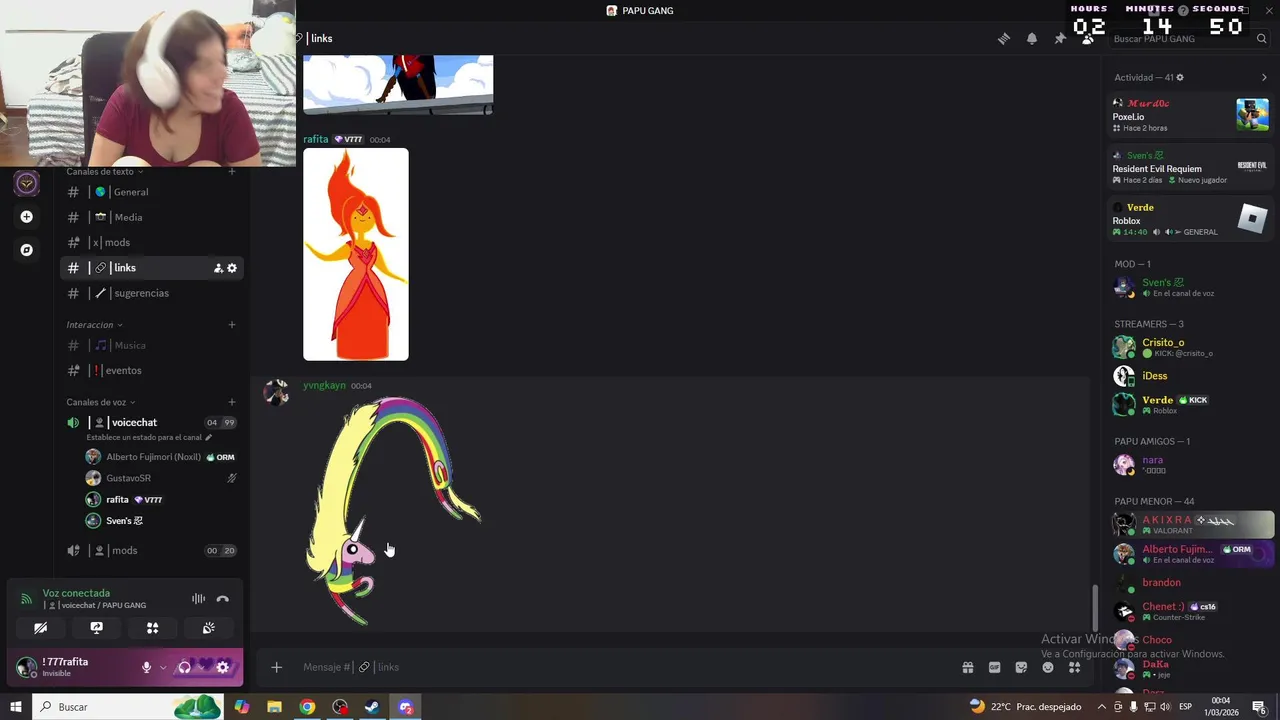Click the attach file plus button

tap(277, 667)
